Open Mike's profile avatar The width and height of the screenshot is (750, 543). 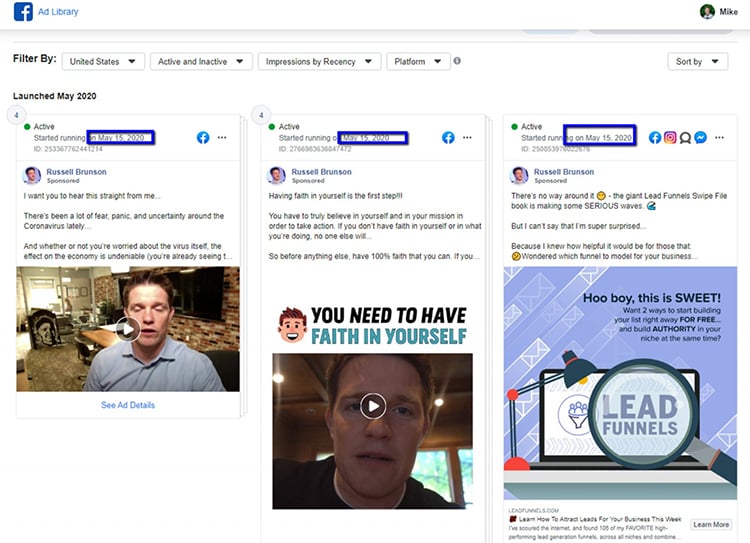point(707,11)
